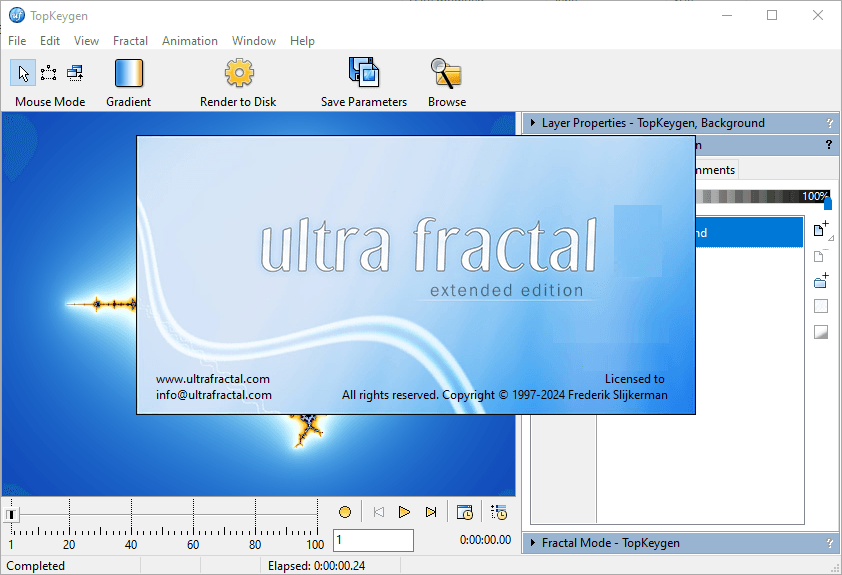Click help question mark for Layer Properties
The image size is (842, 575).
[x=829, y=123]
